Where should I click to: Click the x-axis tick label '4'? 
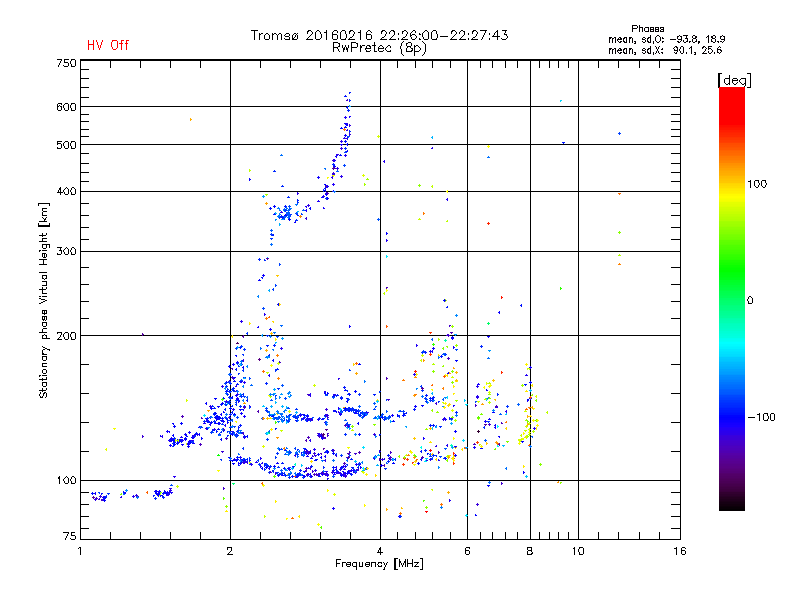tap(380, 551)
